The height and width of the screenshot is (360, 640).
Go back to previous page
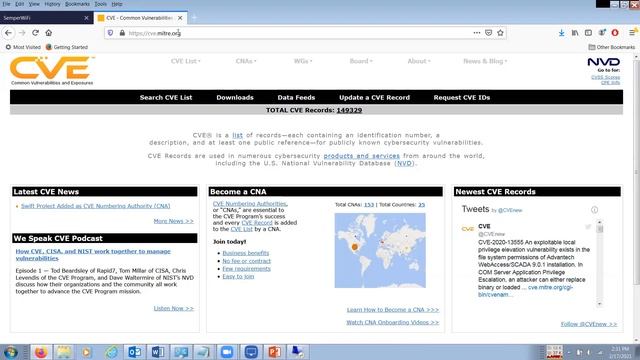(x=9, y=33)
